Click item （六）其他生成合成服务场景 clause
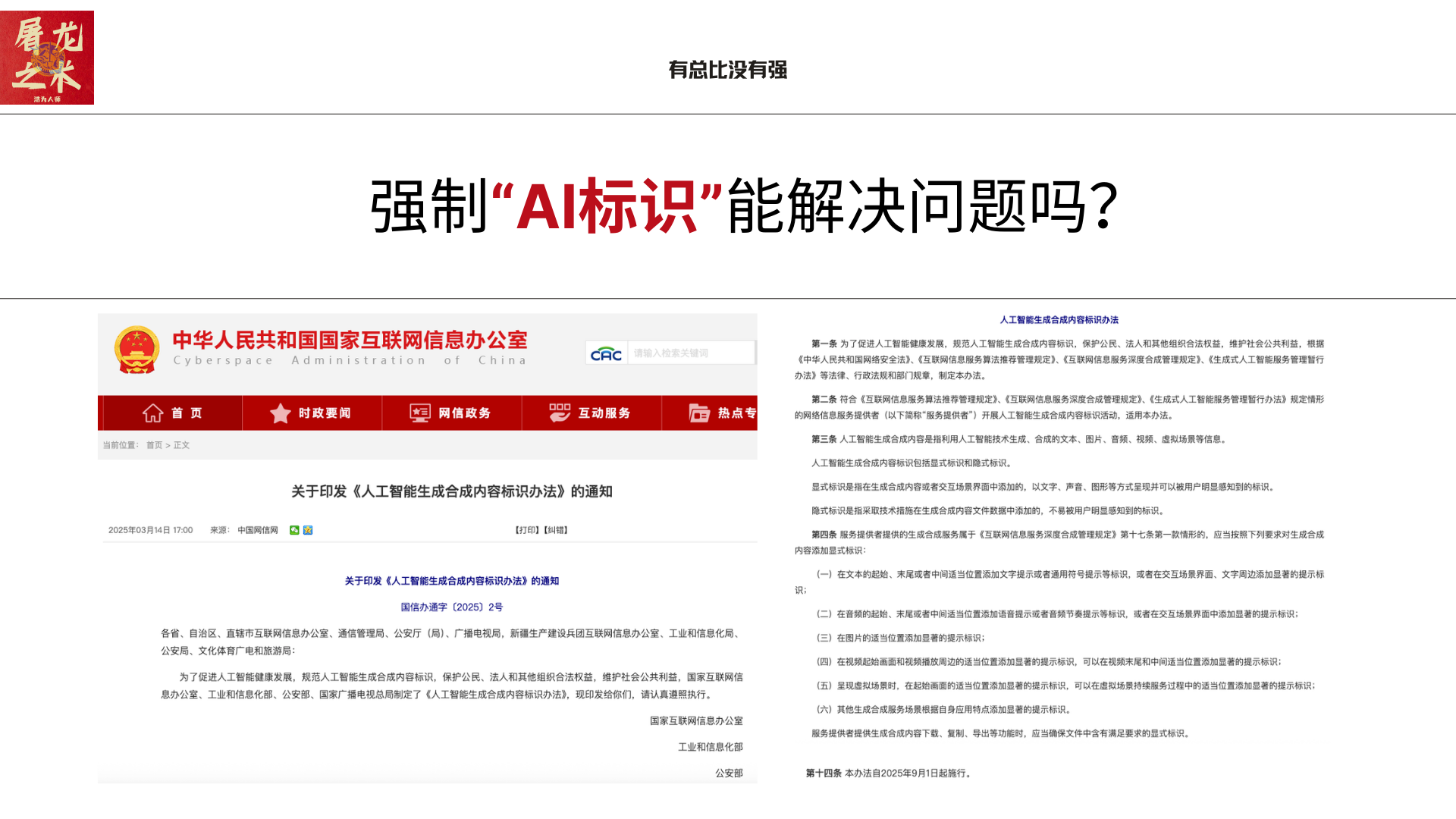Viewport: 1456px width, 819px height. [x=943, y=710]
